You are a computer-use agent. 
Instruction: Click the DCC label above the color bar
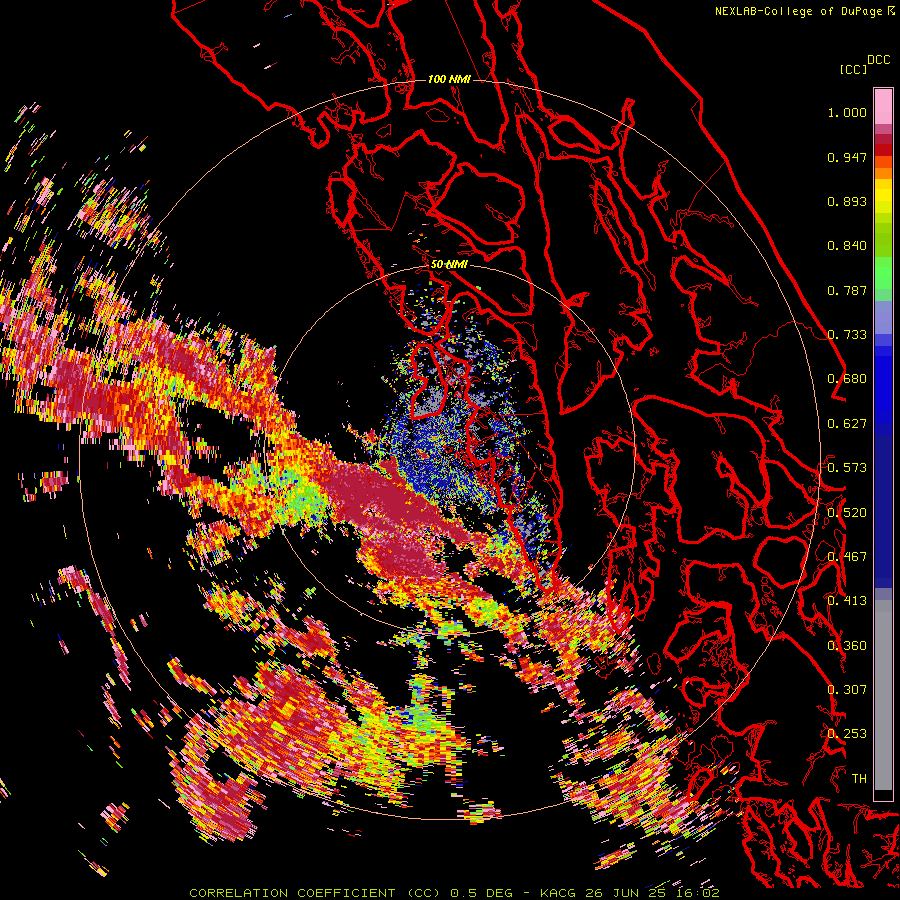(878, 60)
